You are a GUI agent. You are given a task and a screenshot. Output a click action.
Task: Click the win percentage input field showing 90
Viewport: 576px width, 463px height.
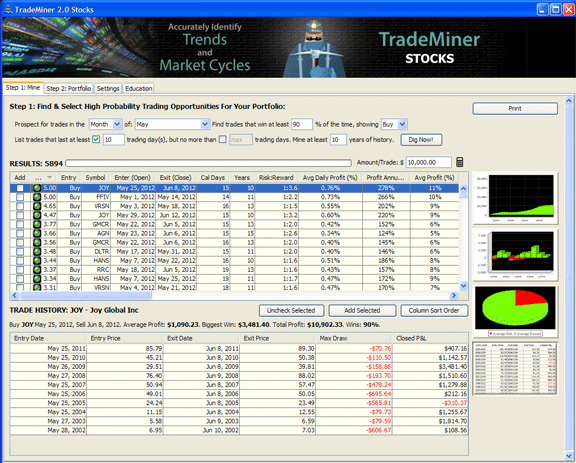point(302,124)
